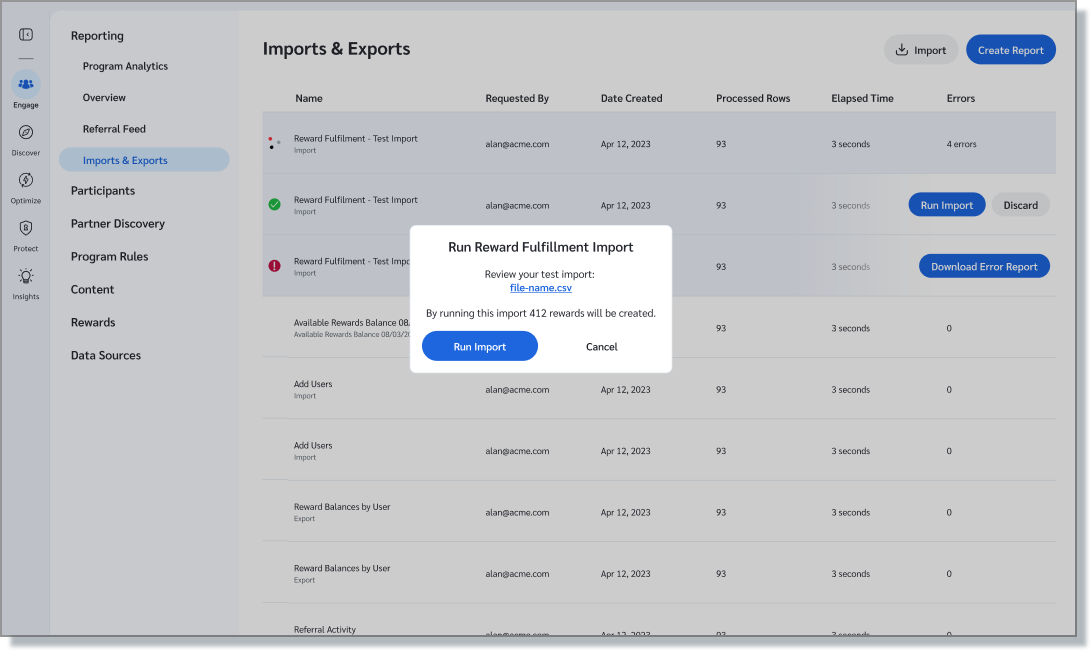Go to Referral Feed menu item
1091x651 pixels.
pyautogui.click(x=114, y=129)
